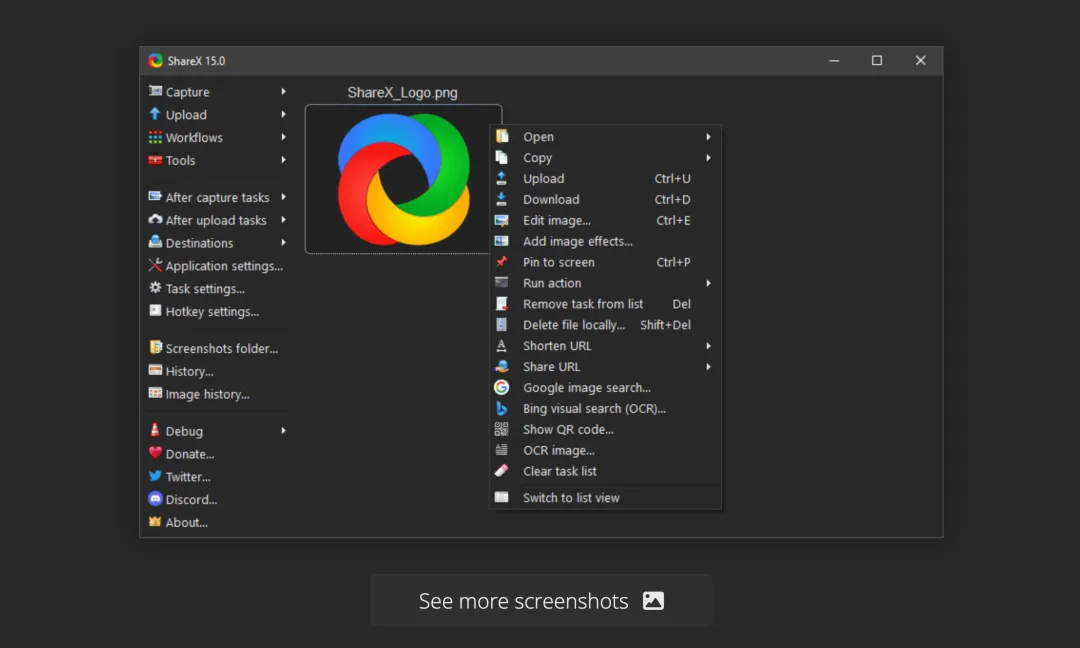The height and width of the screenshot is (648, 1080).
Task: Click the Discord logo icon
Action: pos(155,499)
